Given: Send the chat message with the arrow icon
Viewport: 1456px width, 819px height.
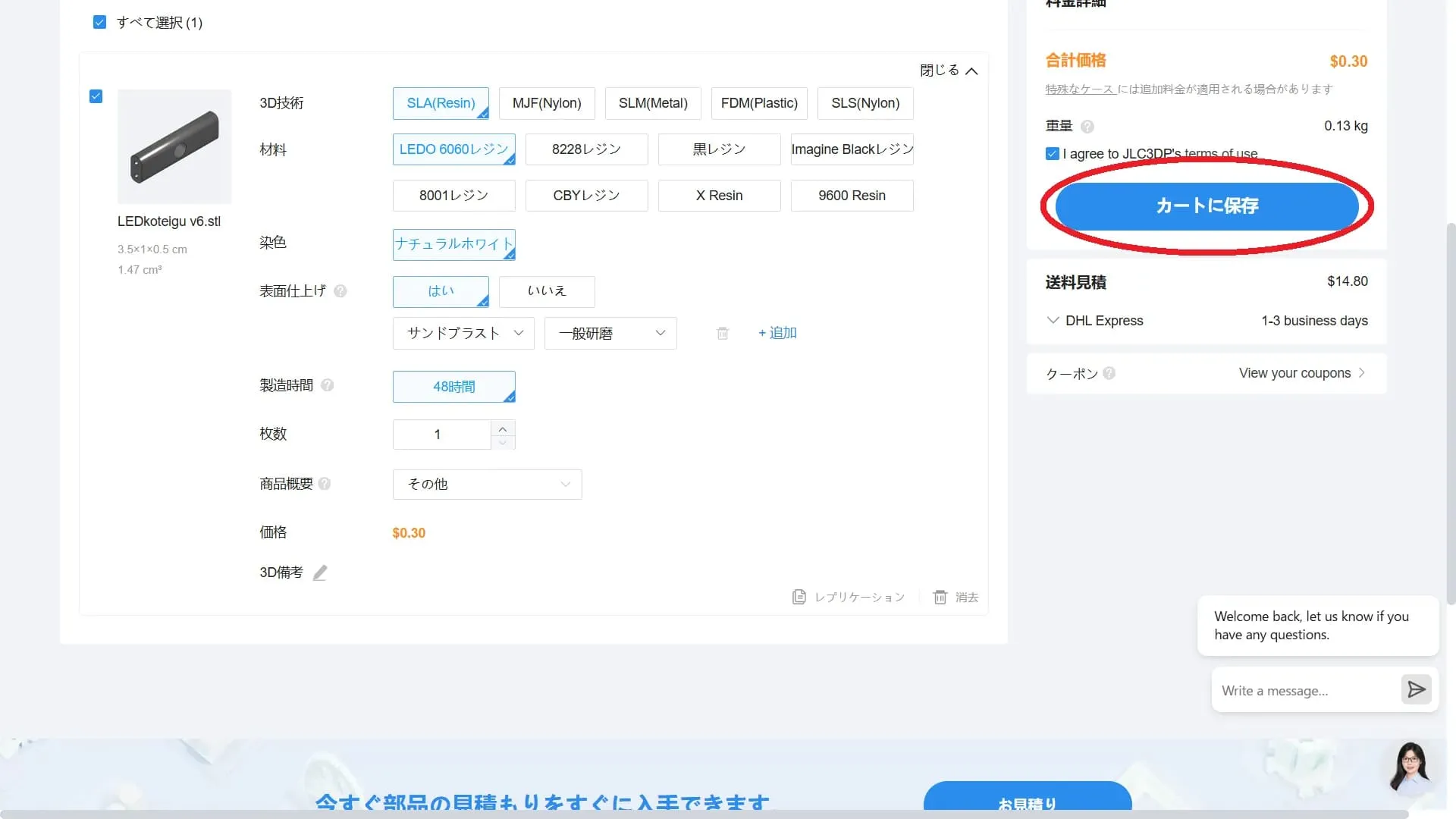Looking at the screenshot, I should coord(1415,690).
